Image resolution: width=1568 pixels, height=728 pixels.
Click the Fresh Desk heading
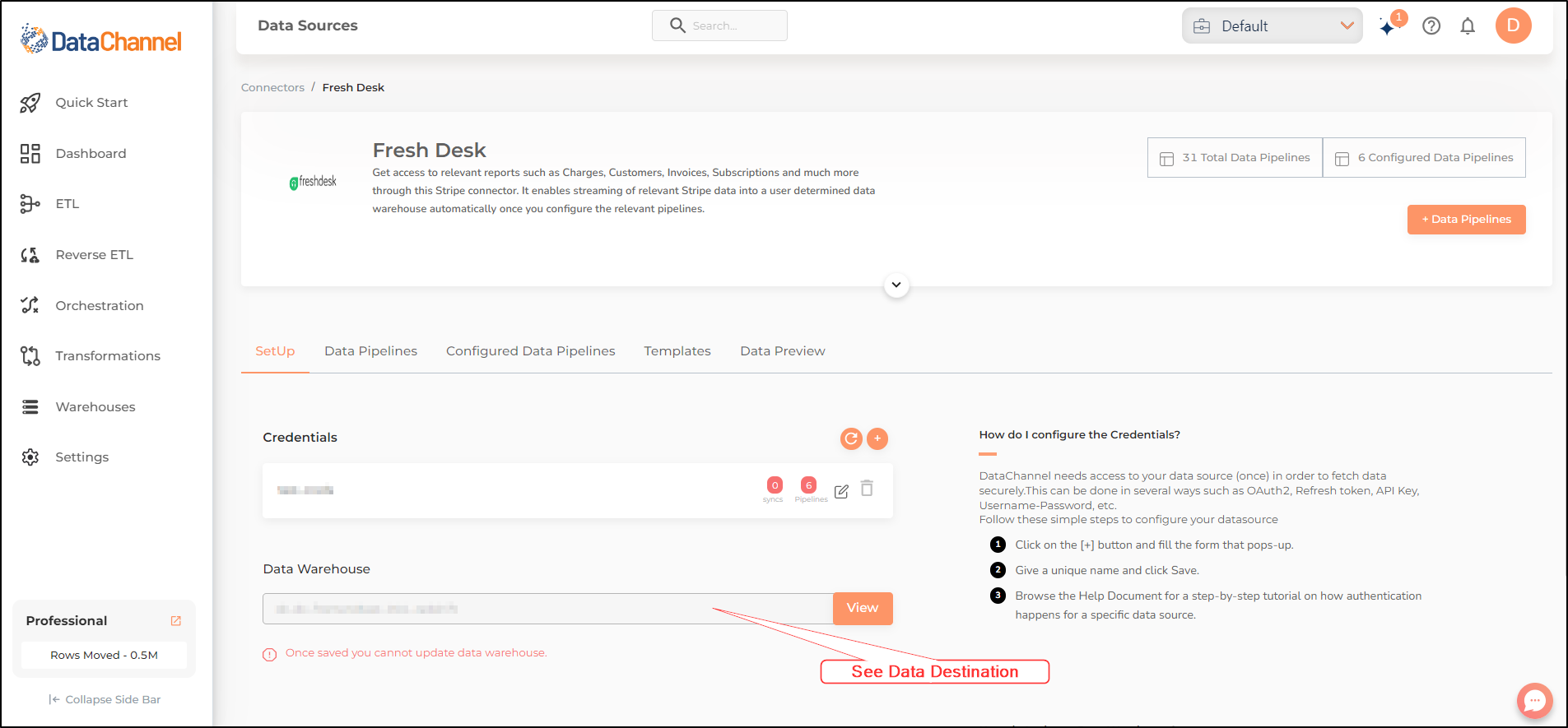tap(429, 151)
